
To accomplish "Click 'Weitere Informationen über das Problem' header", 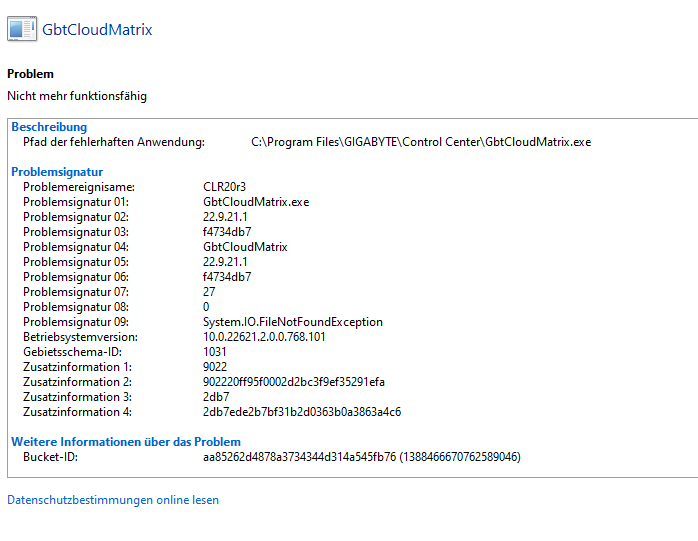I will pyautogui.click(x=126, y=442).
